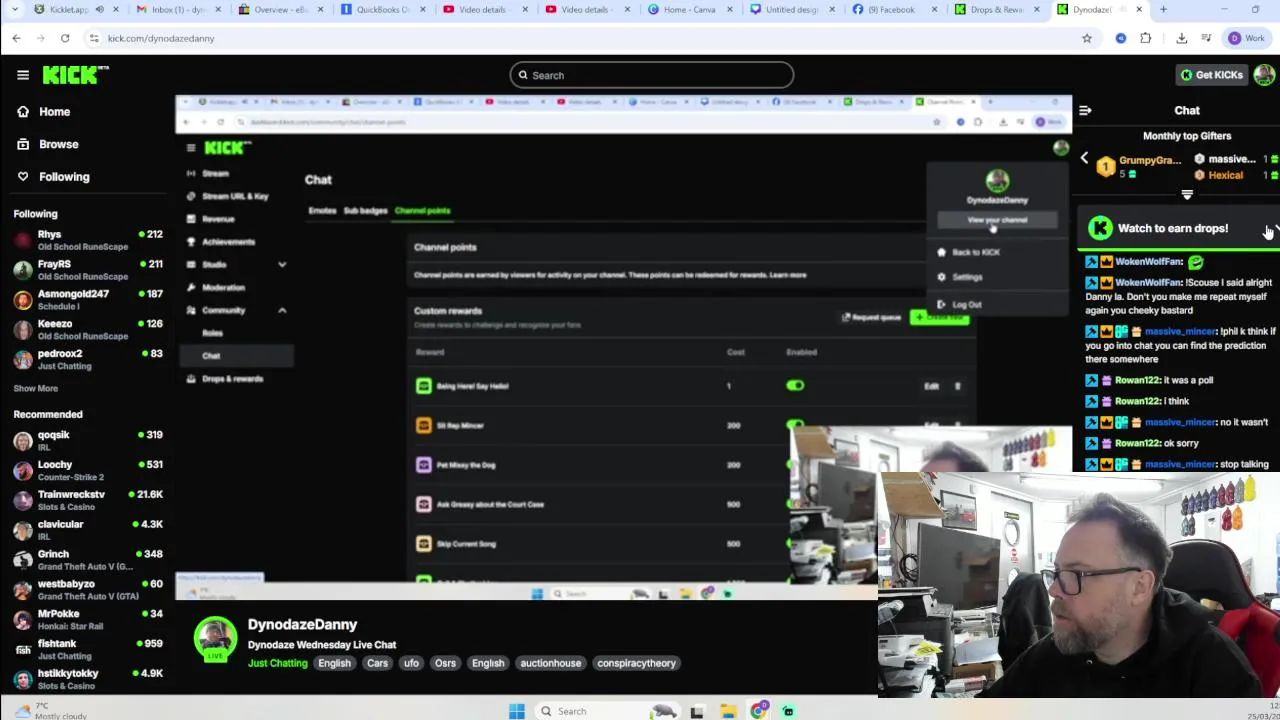Click Trainwreckstv channel avatar
This screenshot has height=720, width=1280.
(23, 501)
